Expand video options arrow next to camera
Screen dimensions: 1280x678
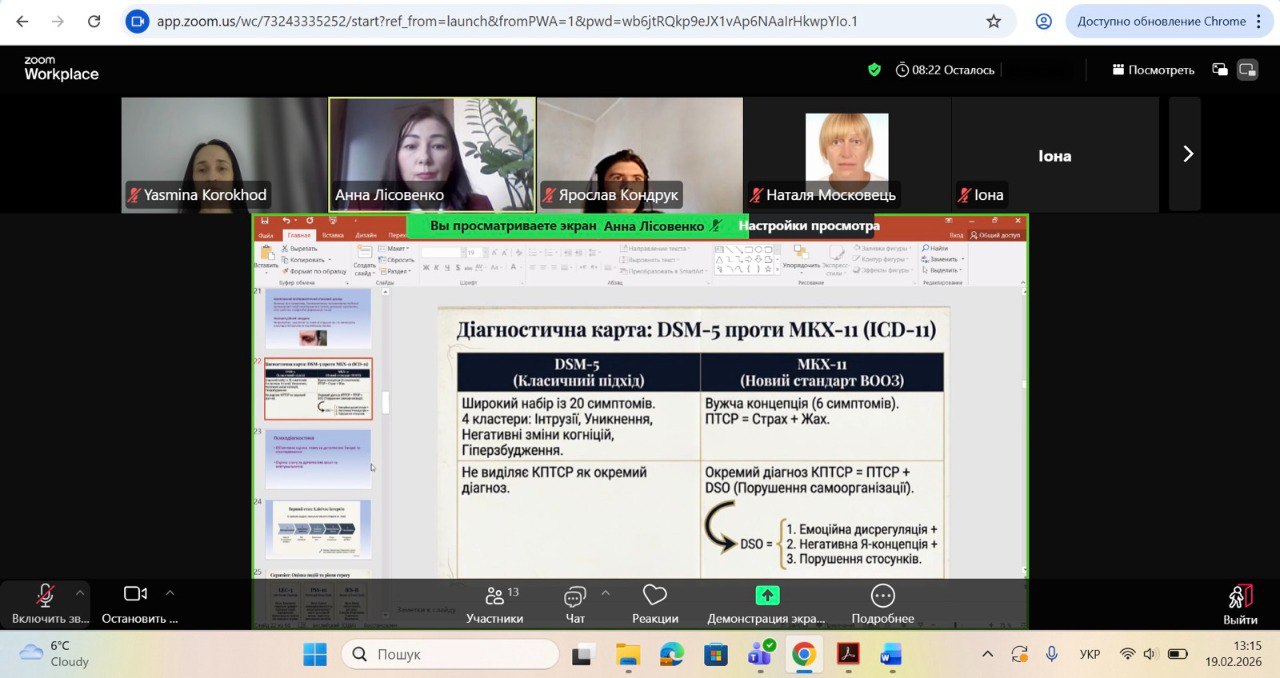169,592
